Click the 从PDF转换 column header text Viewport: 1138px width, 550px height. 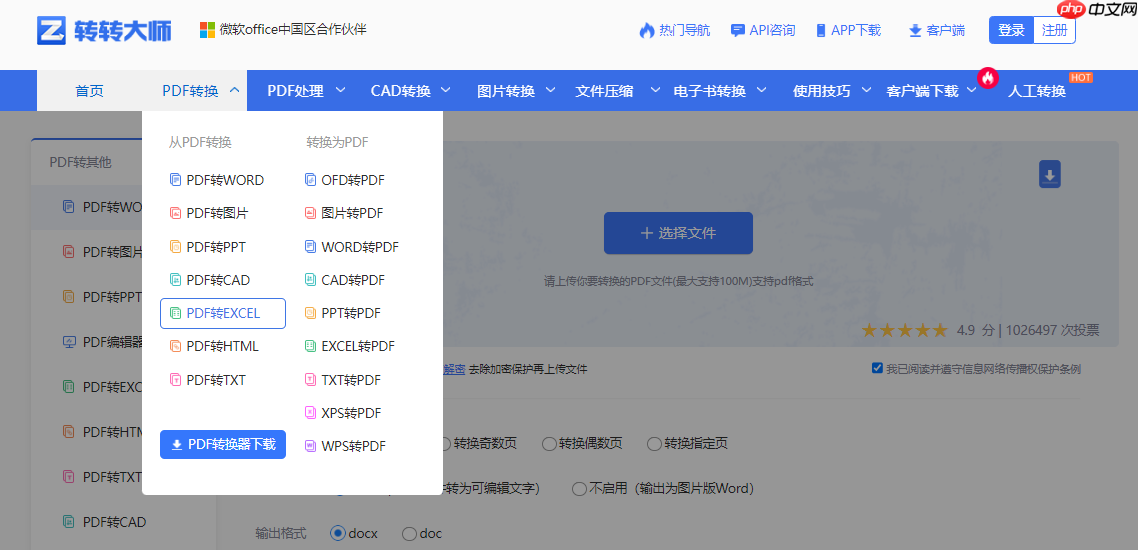[200, 143]
